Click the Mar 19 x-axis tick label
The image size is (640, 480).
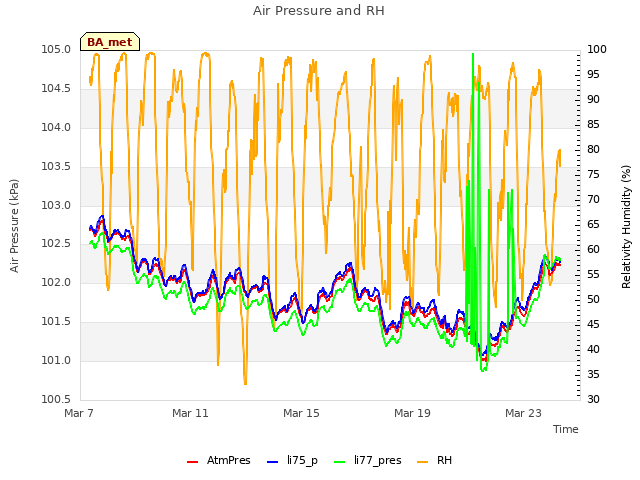point(412,413)
